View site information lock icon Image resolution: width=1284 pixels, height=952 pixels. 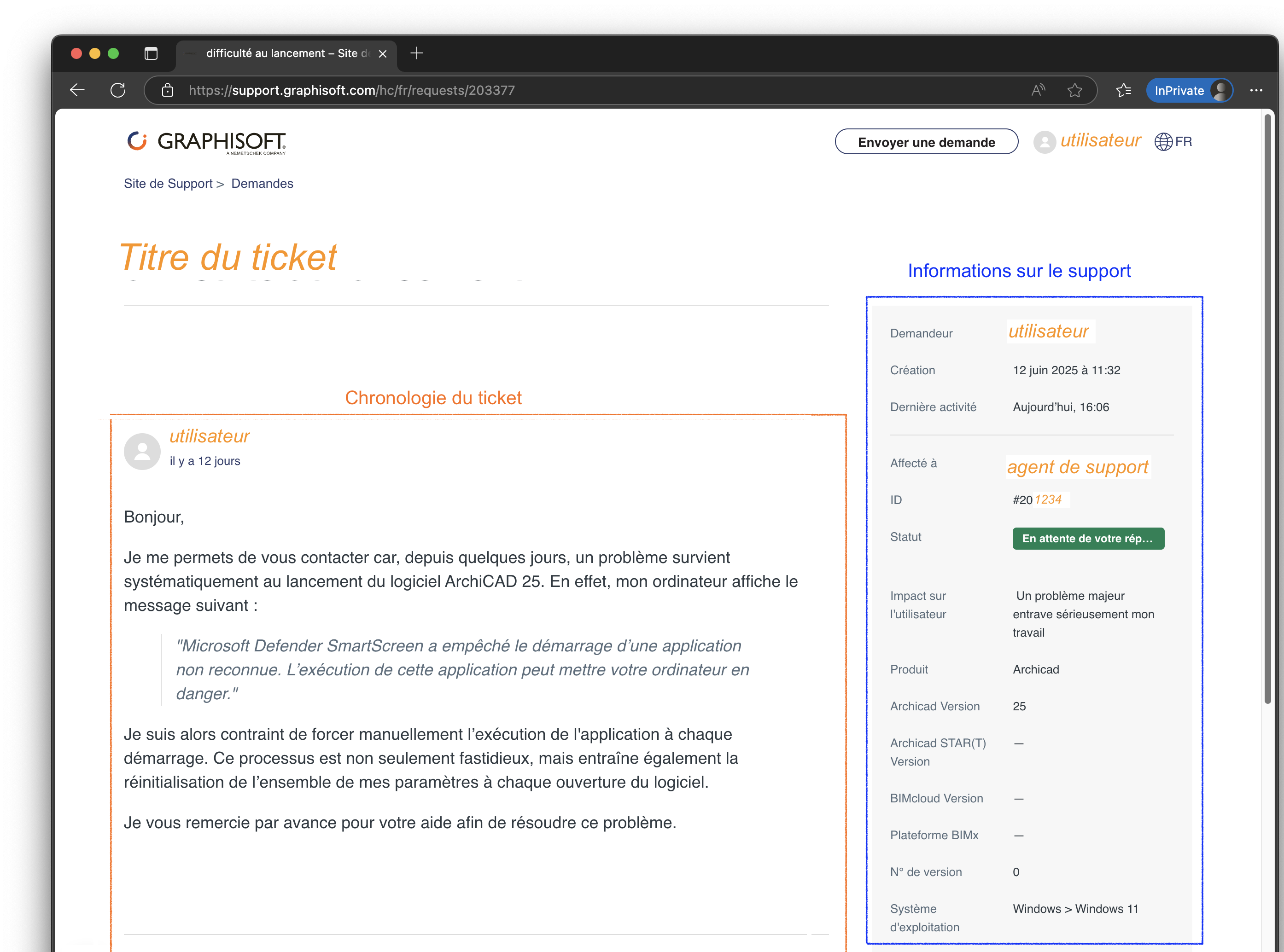[x=167, y=90]
